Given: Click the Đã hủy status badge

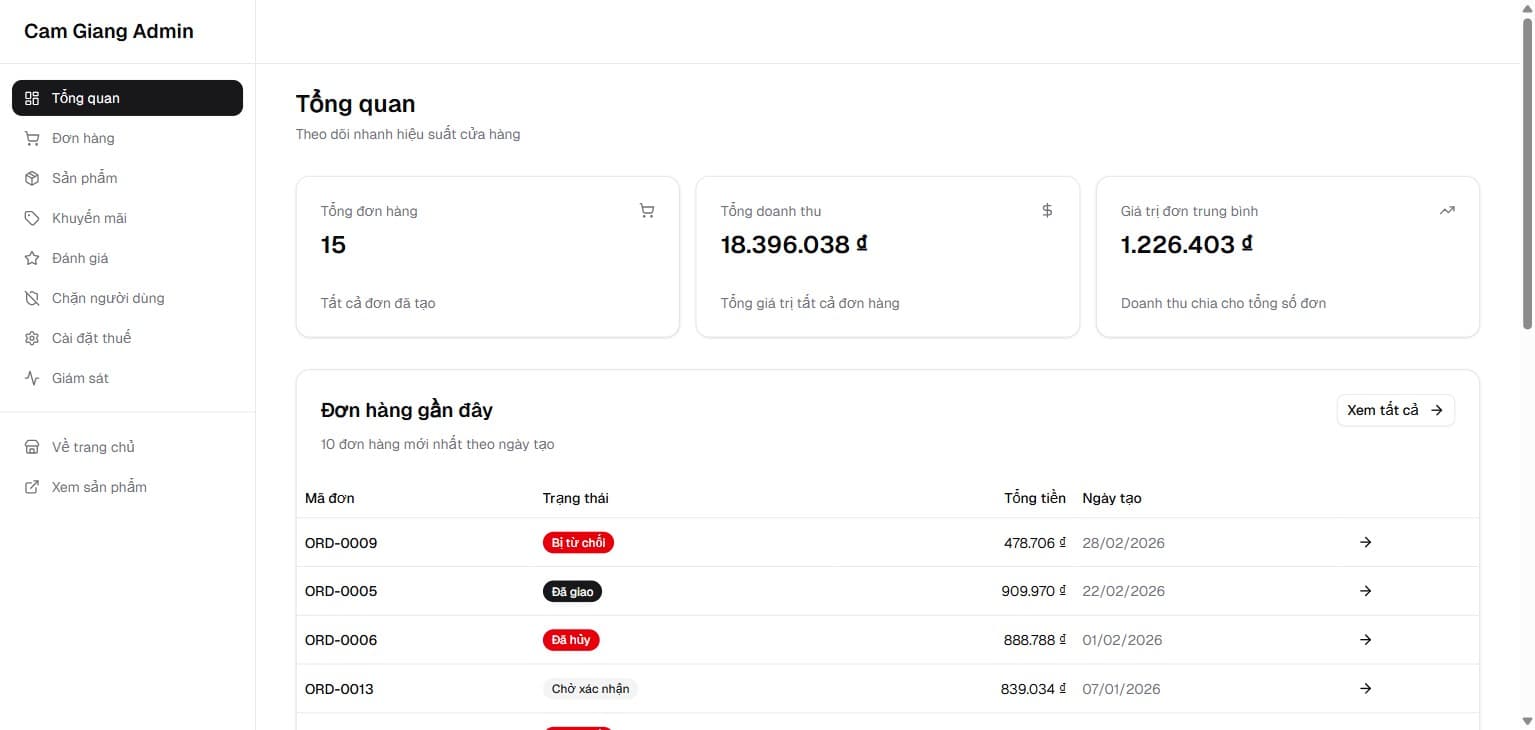Looking at the screenshot, I should click(x=571, y=640).
